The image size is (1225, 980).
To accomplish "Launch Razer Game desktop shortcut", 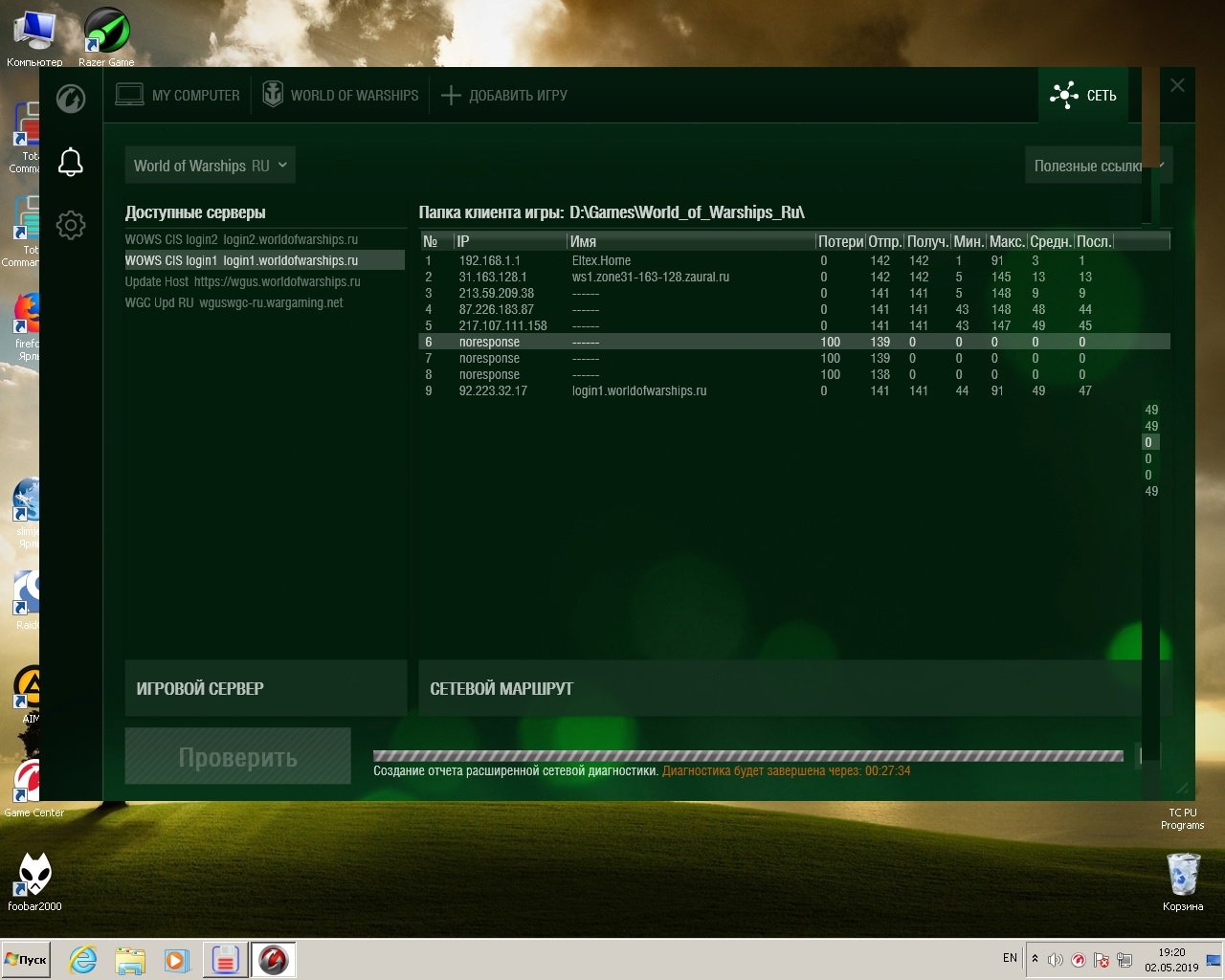I will pyautogui.click(x=106, y=36).
